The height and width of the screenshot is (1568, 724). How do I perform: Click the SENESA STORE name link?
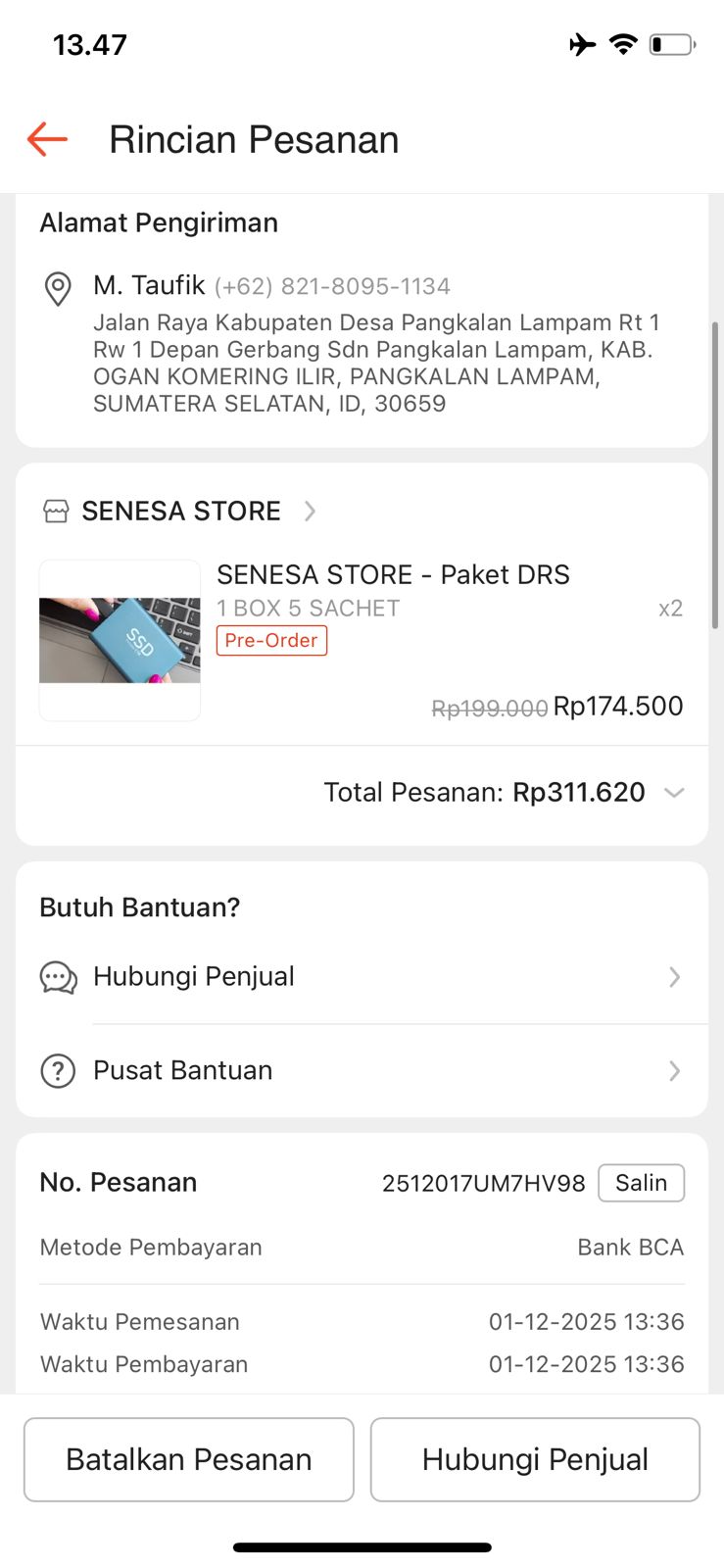point(181,512)
